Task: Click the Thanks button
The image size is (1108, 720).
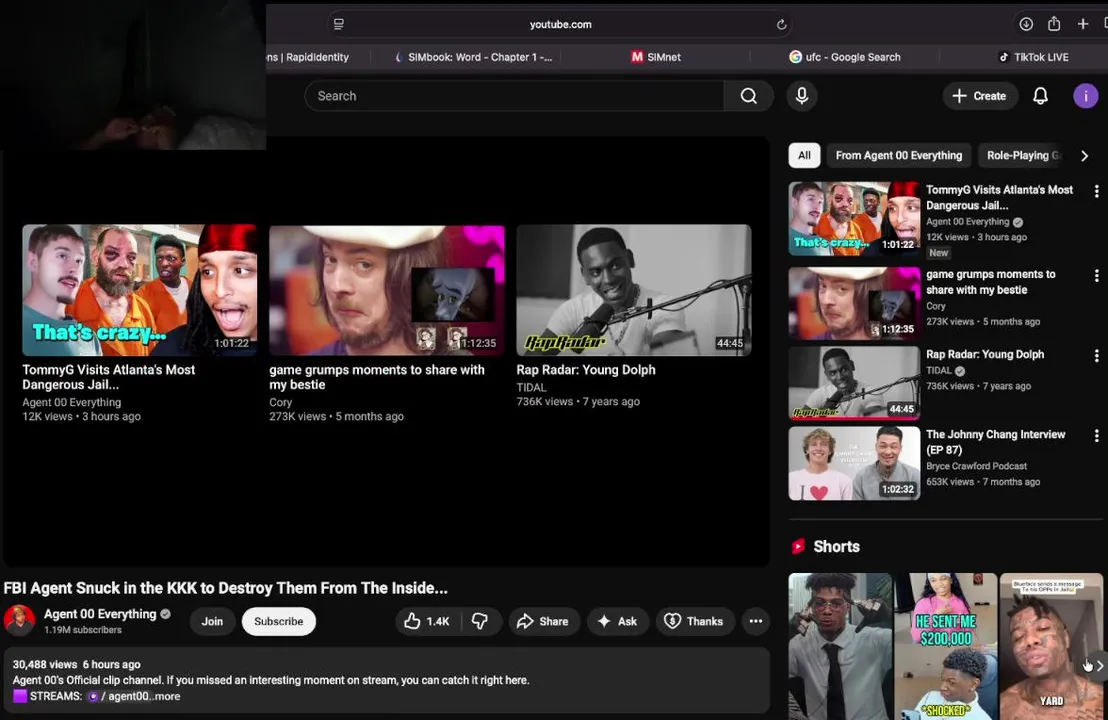Action: pyautogui.click(x=694, y=621)
